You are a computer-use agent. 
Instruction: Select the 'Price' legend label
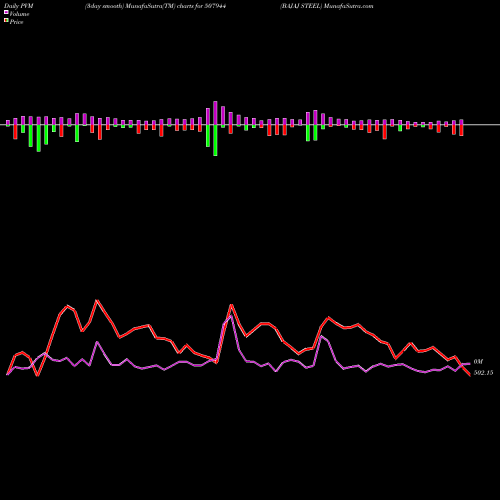click(x=16, y=22)
